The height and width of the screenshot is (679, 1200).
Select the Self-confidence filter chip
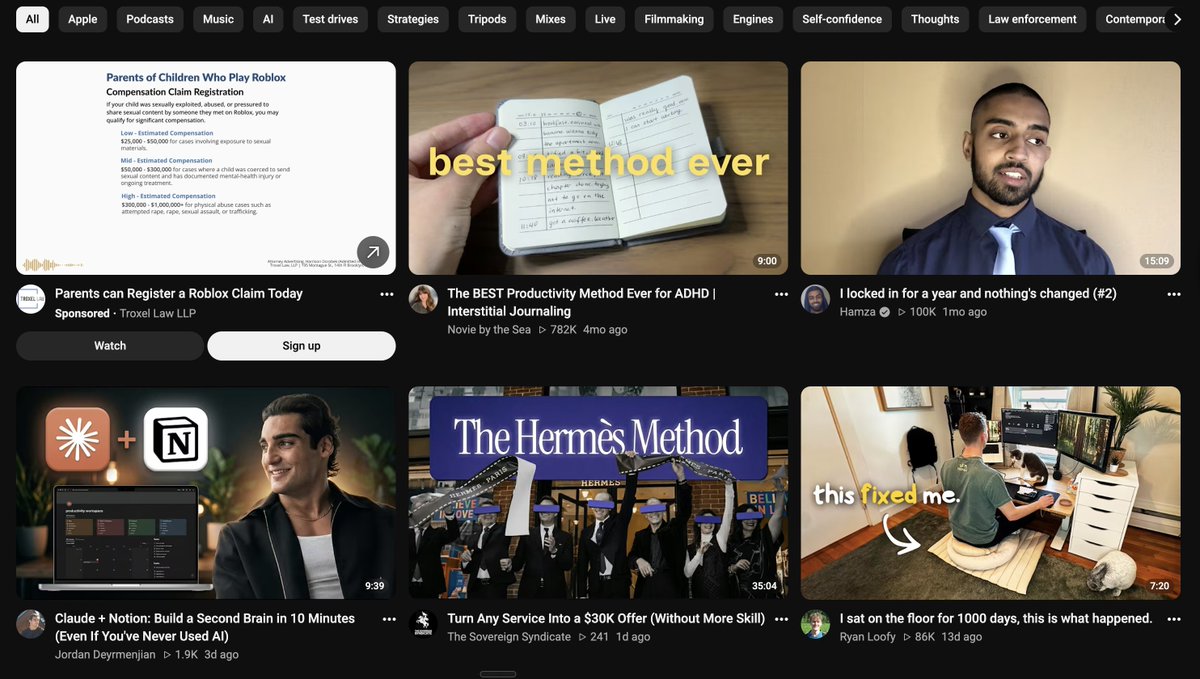point(842,19)
